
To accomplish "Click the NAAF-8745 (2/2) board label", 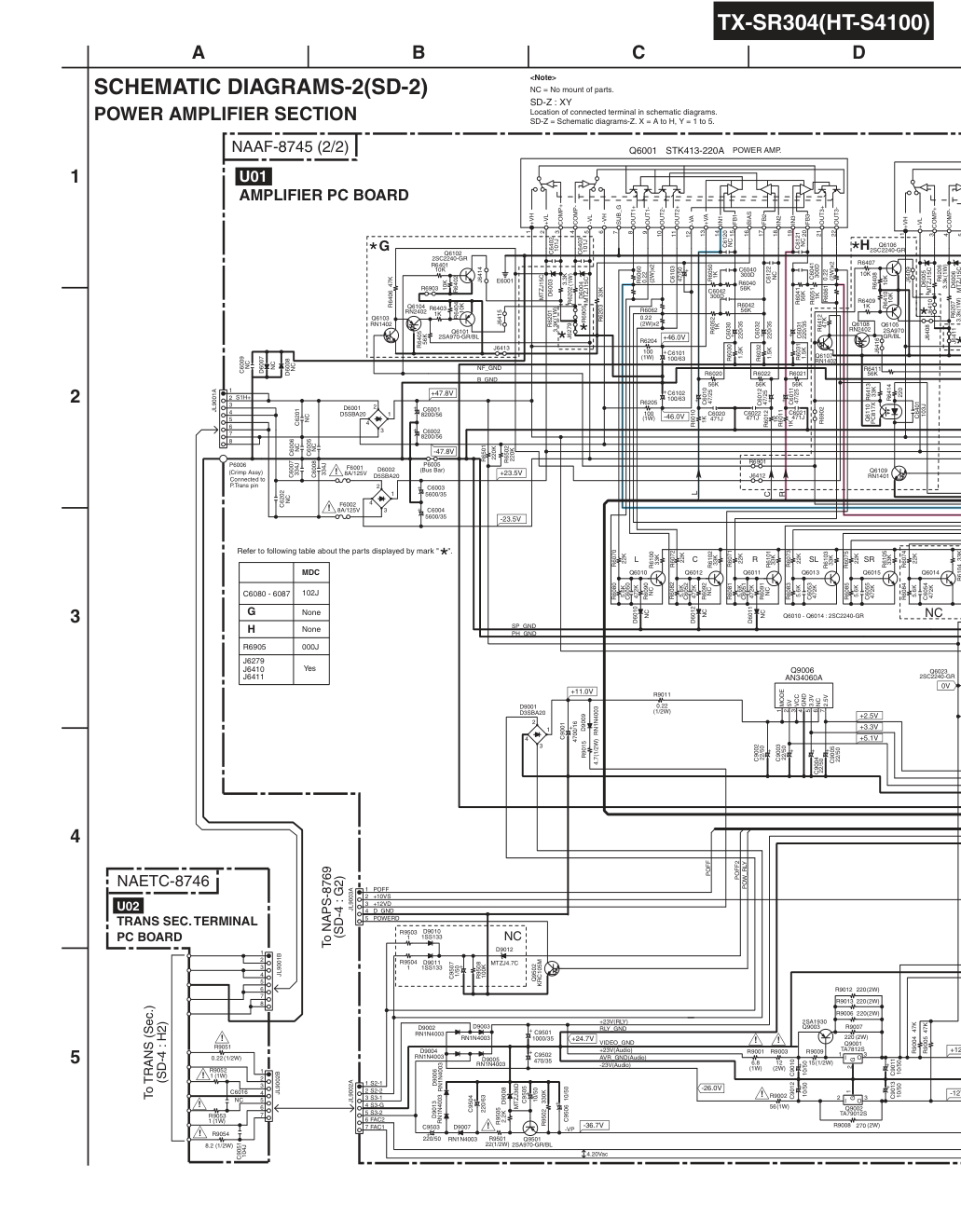I will pyautogui.click(x=290, y=146).
